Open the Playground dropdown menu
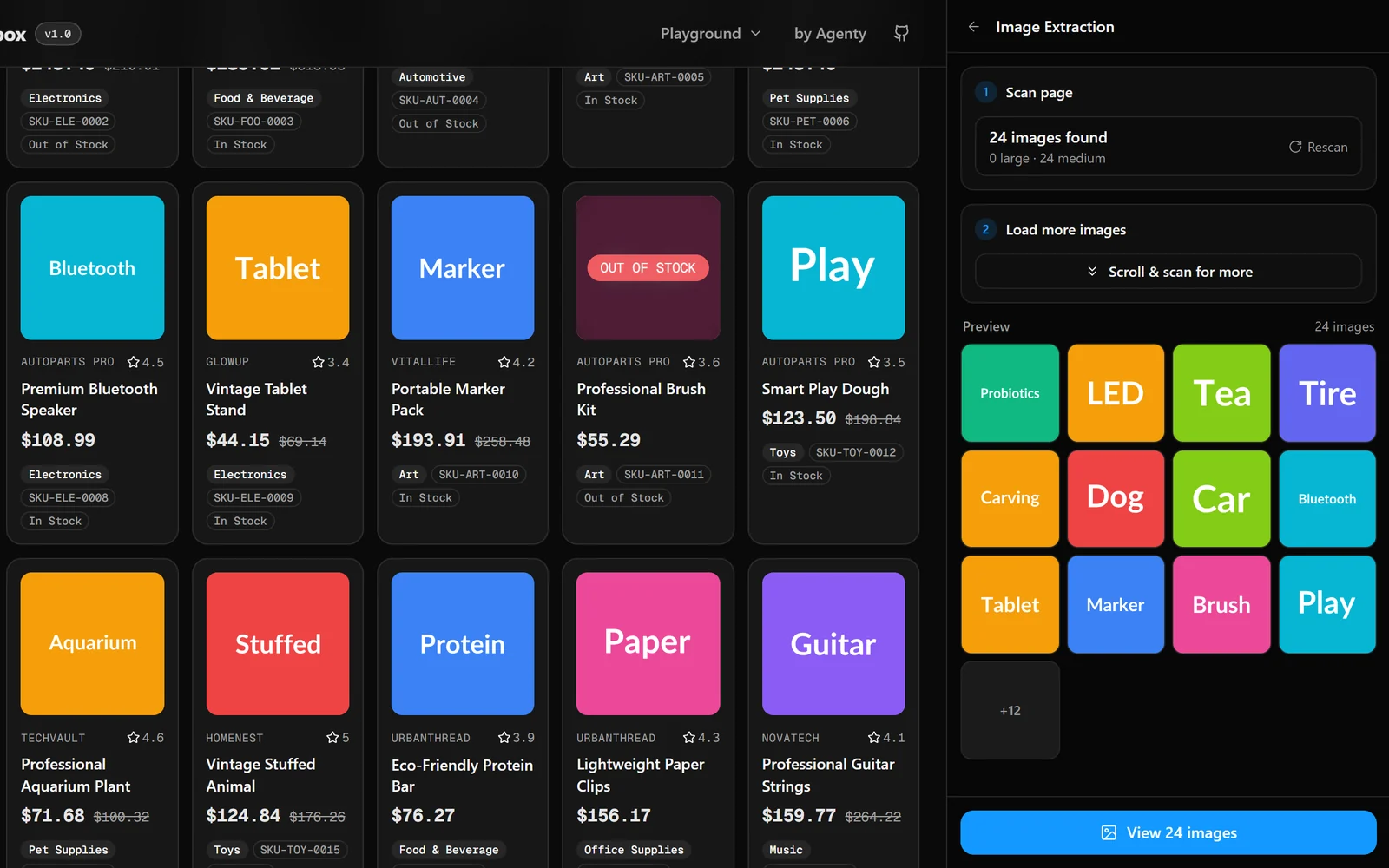The height and width of the screenshot is (868, 1389). (710, 33)
